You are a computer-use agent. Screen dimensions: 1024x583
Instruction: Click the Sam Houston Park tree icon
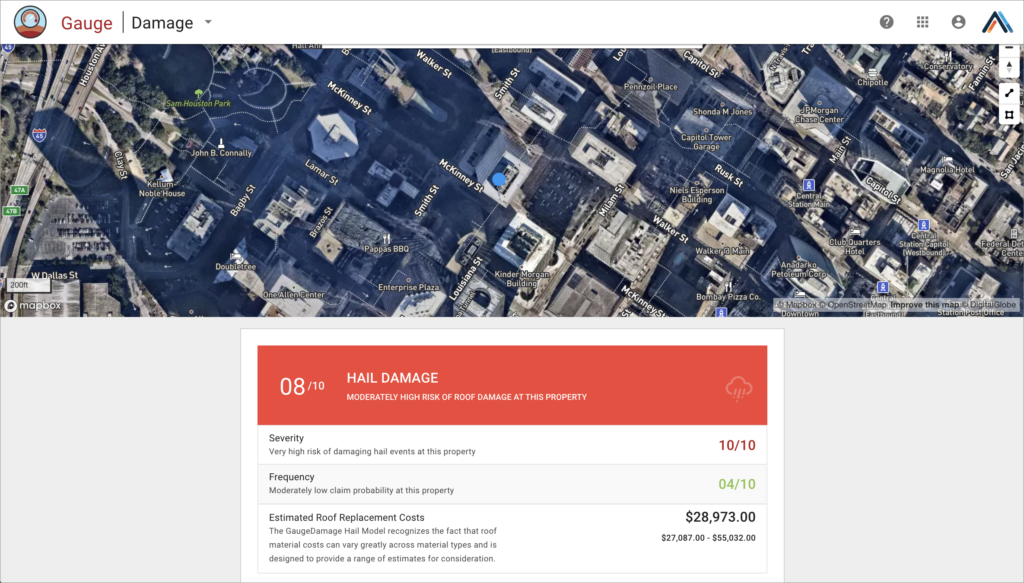(199, 94)
